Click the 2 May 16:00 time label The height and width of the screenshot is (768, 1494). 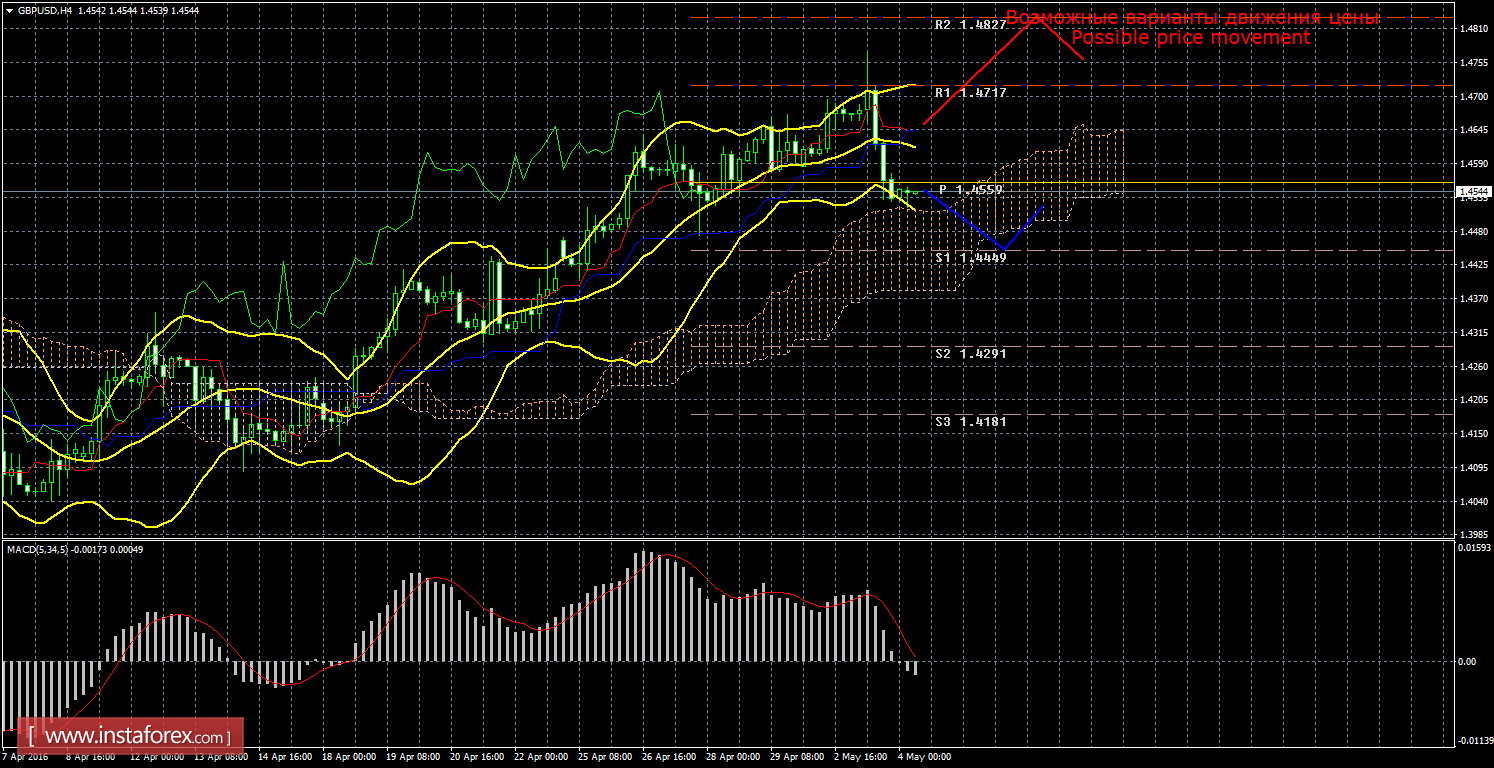click(861, 757)
